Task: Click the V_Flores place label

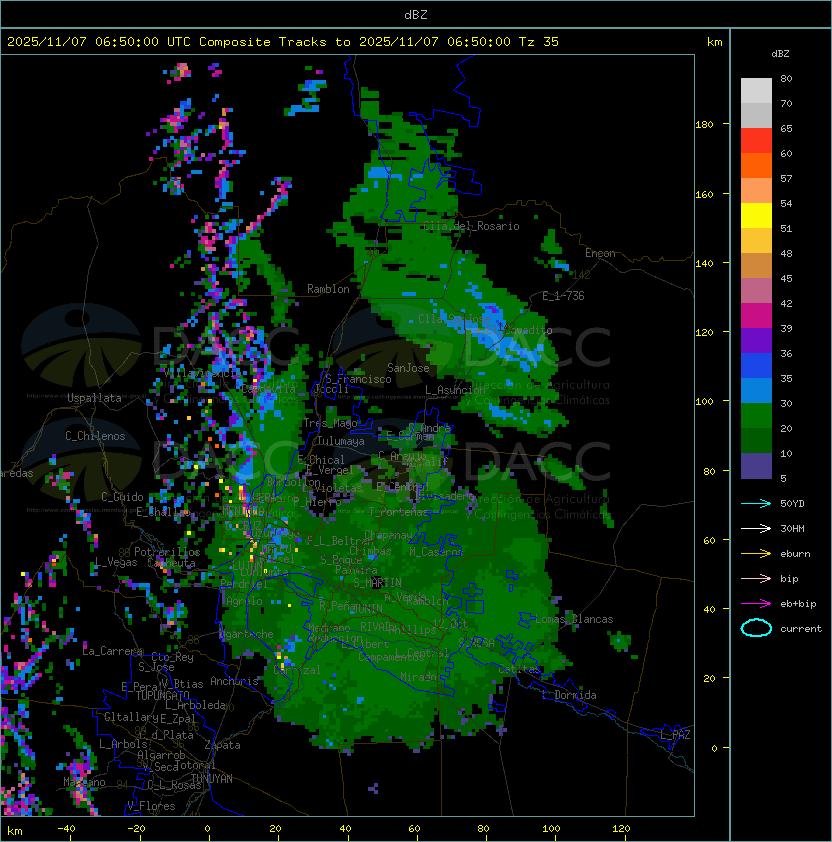Action: click(x=151, y=807)
